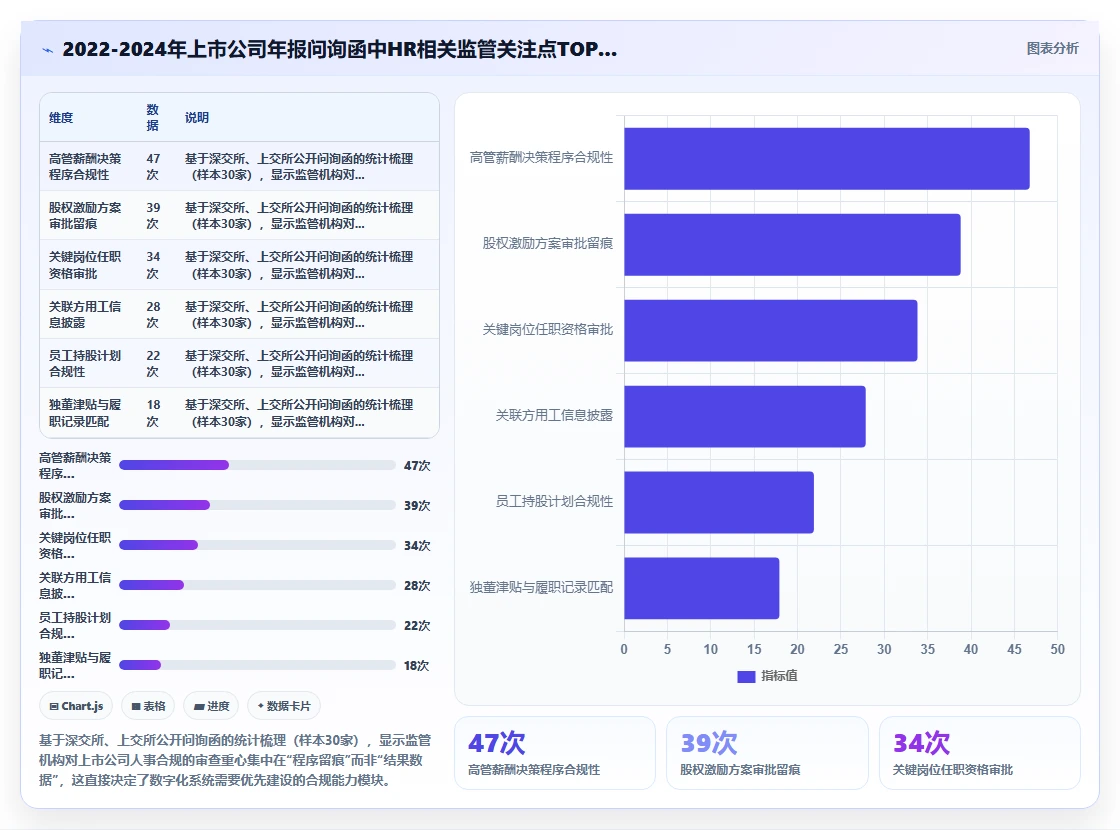Click the 图表分析 label in header
Screen dimensions: 1120x830
click(1052, 49)
